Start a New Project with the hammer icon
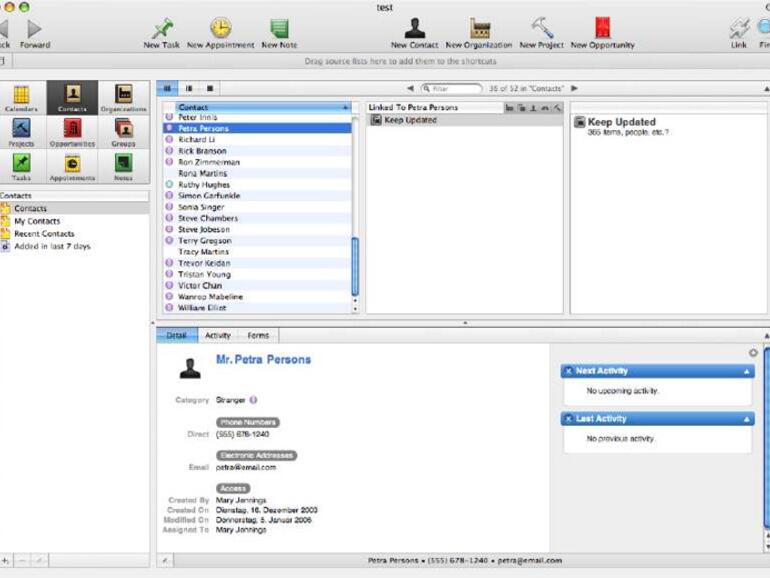 coord(542,29)
